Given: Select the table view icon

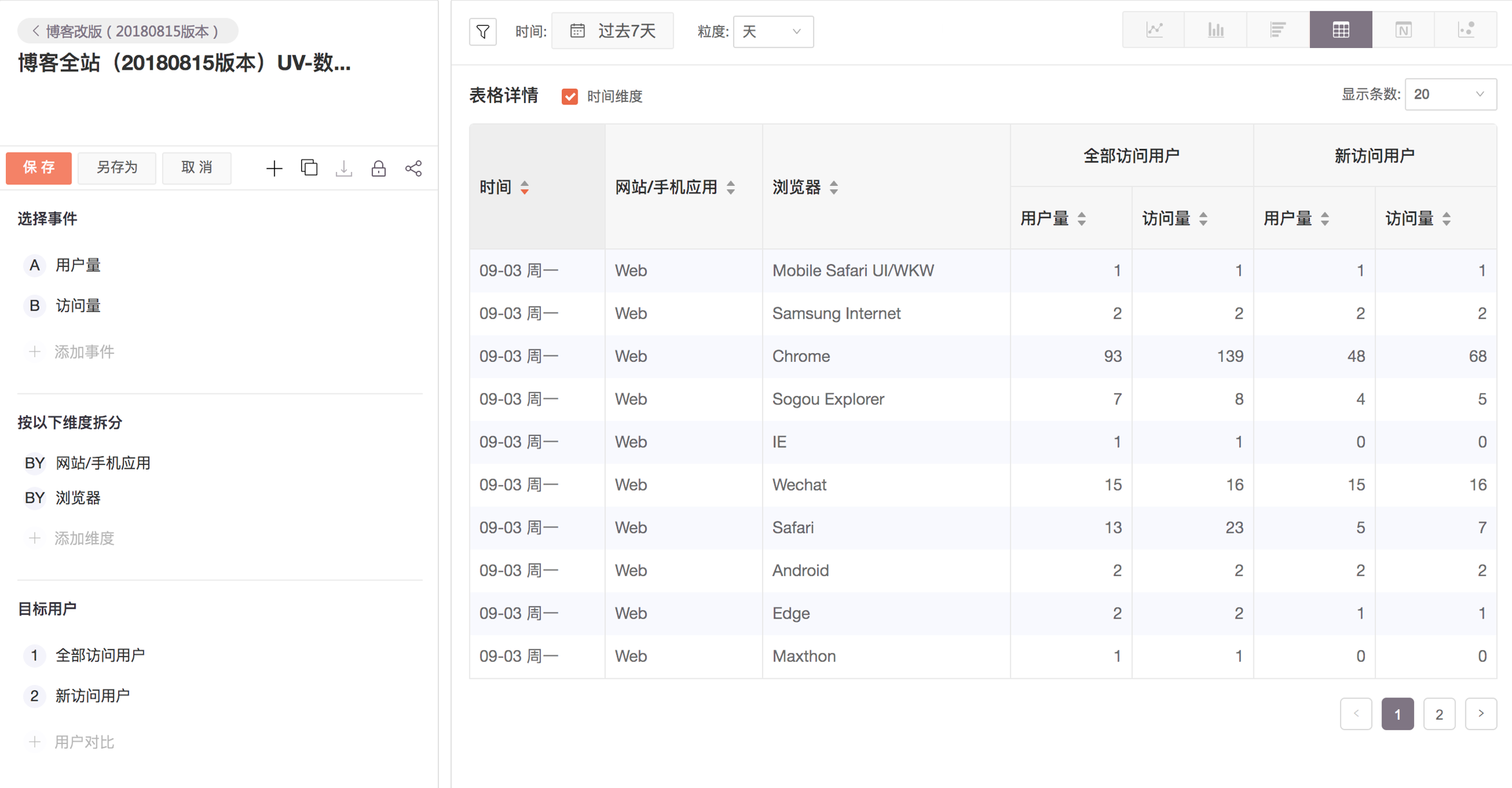Looking at the screenshot, I should [x=1341, y=30].
